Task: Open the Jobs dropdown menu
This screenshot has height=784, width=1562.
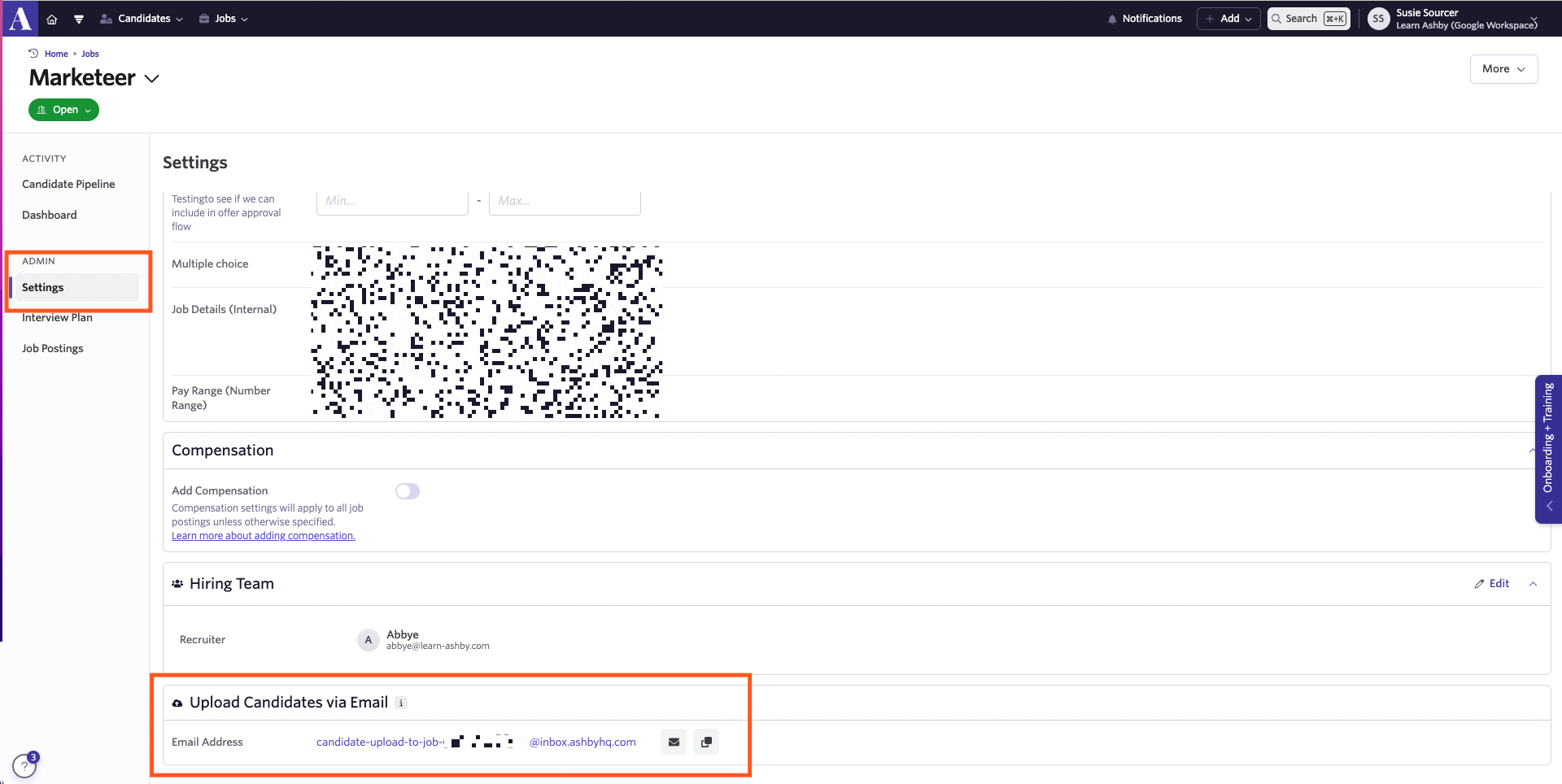Action: [x=224, y=19]
